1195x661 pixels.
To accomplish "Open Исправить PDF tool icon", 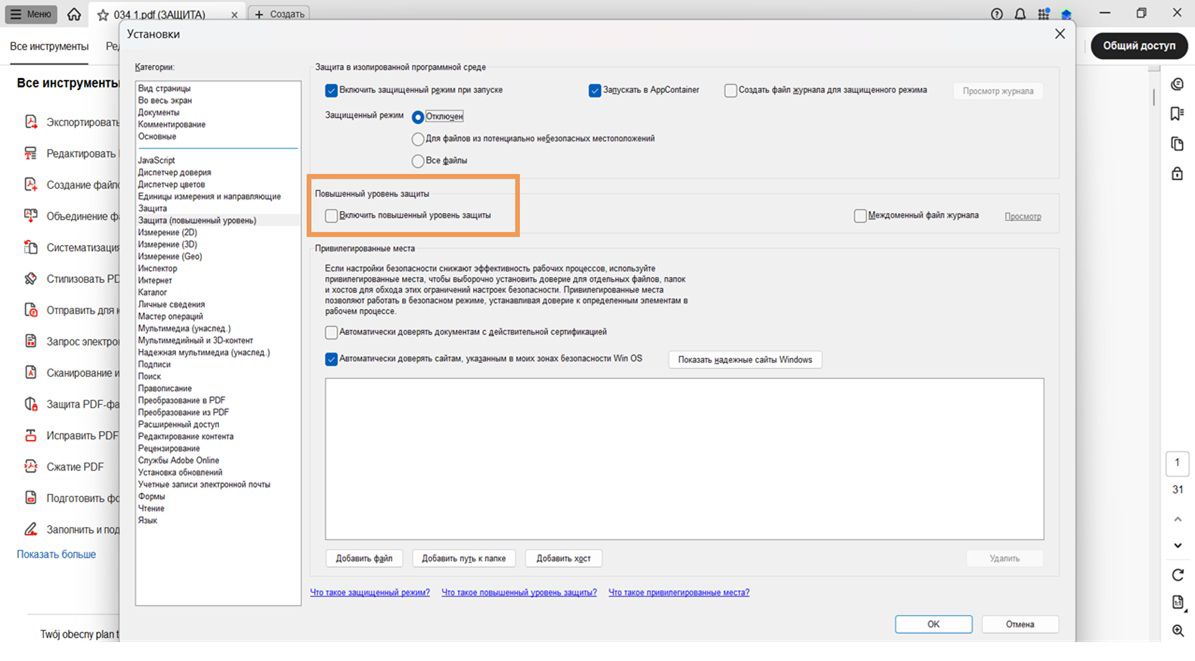I will (x=30, y=435).
